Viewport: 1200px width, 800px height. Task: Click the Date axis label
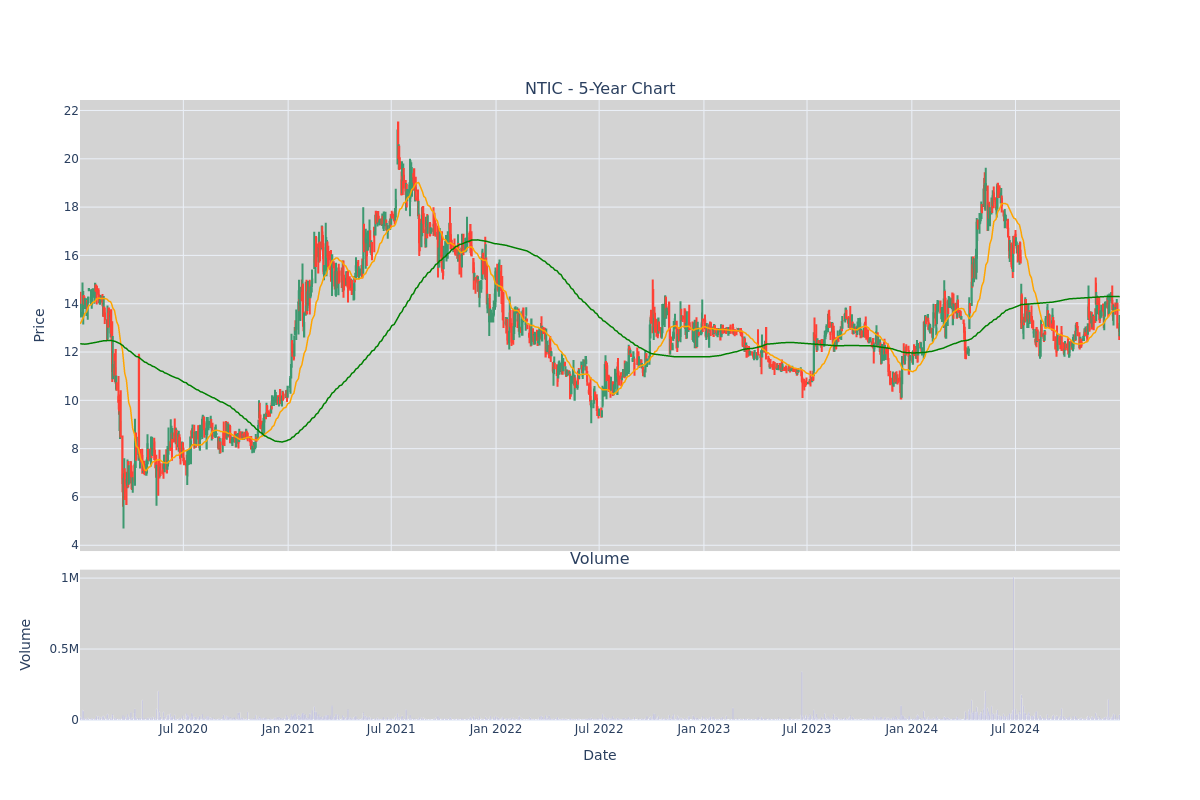[x=600, y=755]
